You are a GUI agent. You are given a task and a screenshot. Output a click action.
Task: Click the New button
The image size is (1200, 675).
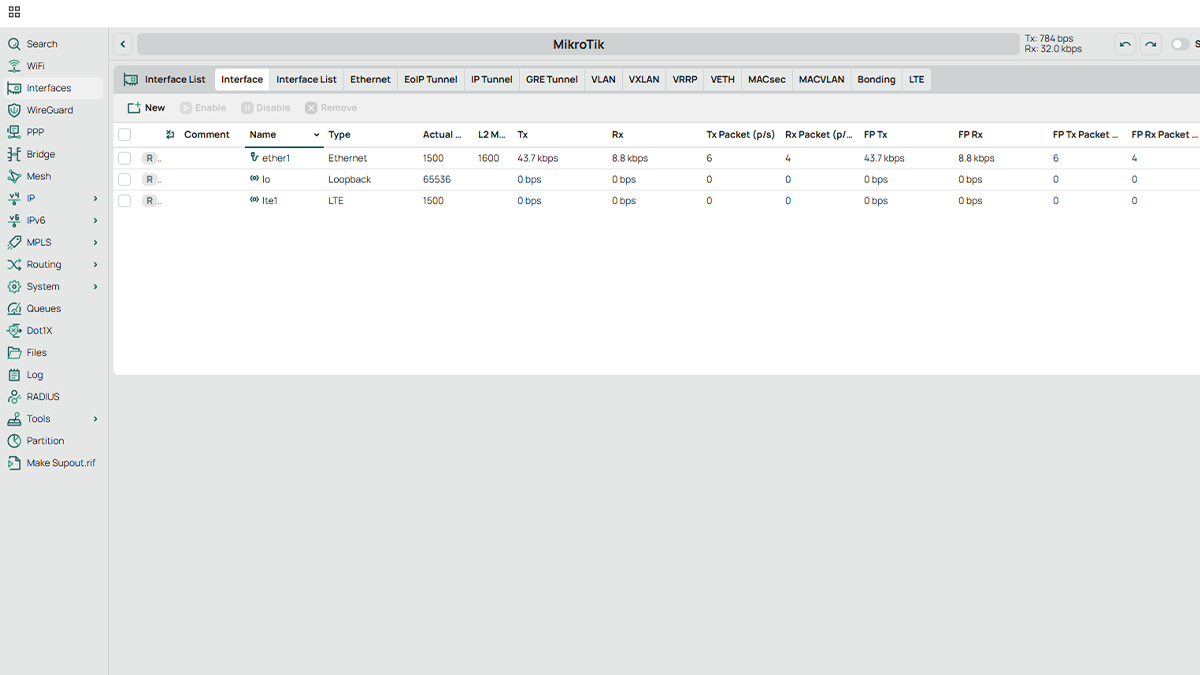146,108
